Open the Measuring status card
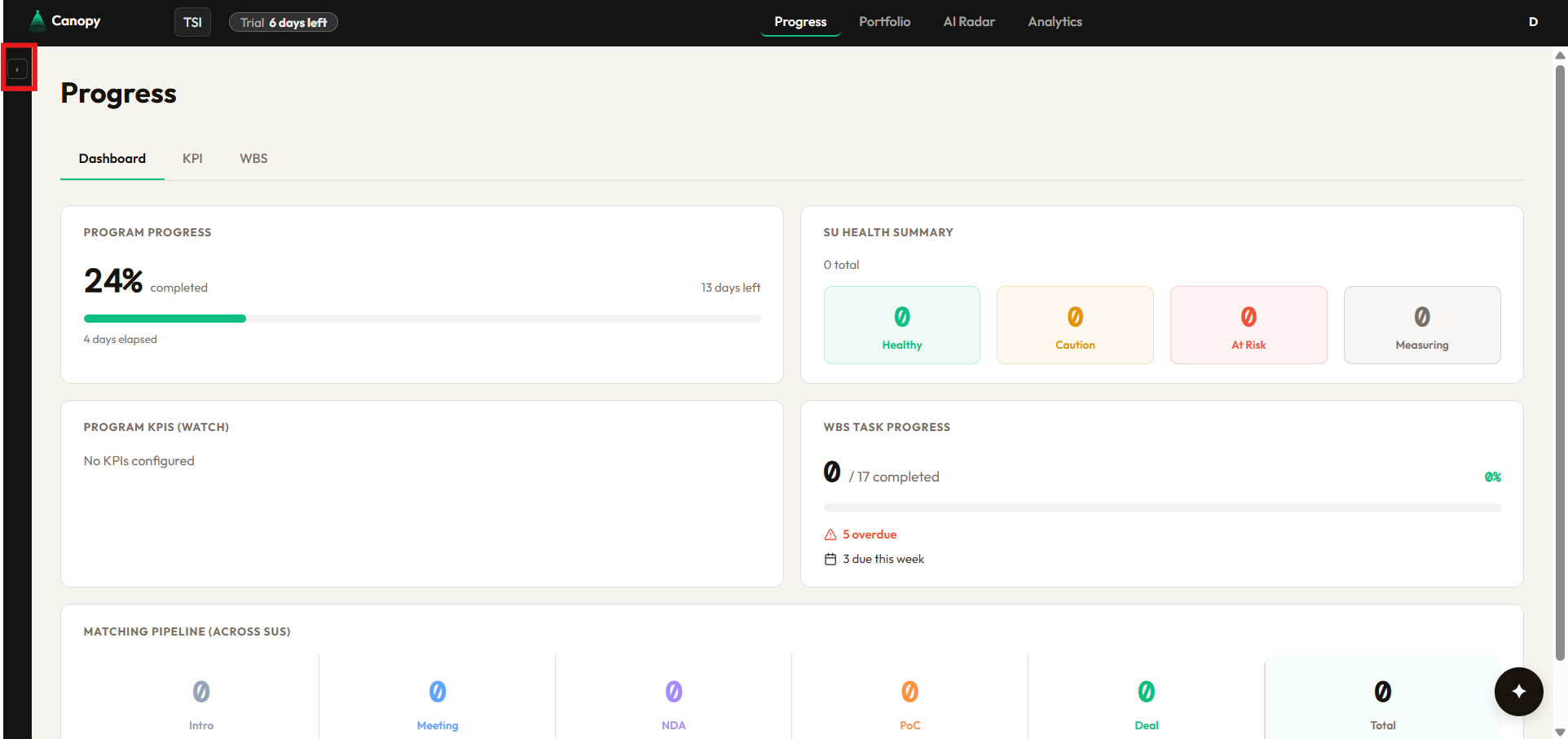 click(x=1422, y=325)
